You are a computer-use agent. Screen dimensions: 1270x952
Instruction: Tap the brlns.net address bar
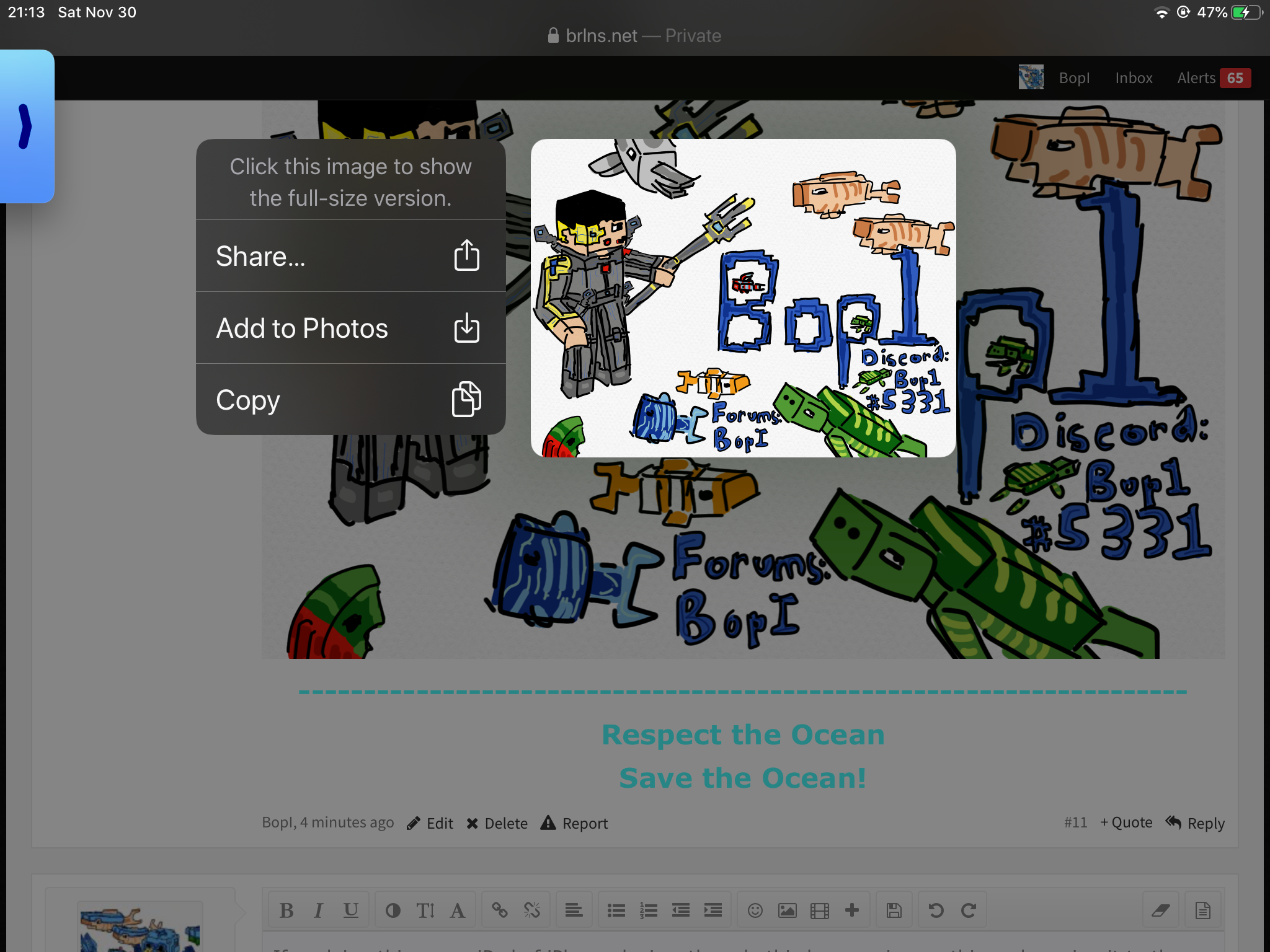tap(635, 36)
